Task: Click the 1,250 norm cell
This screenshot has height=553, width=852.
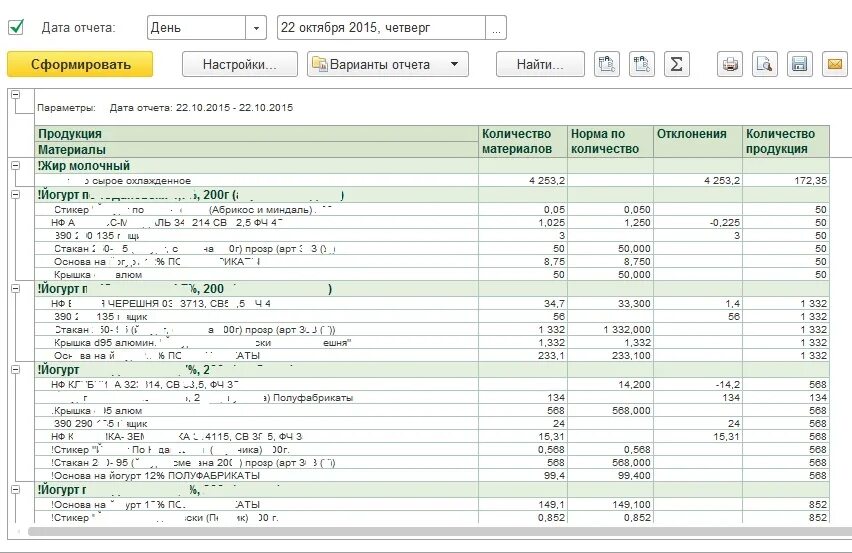Action: 610,223
